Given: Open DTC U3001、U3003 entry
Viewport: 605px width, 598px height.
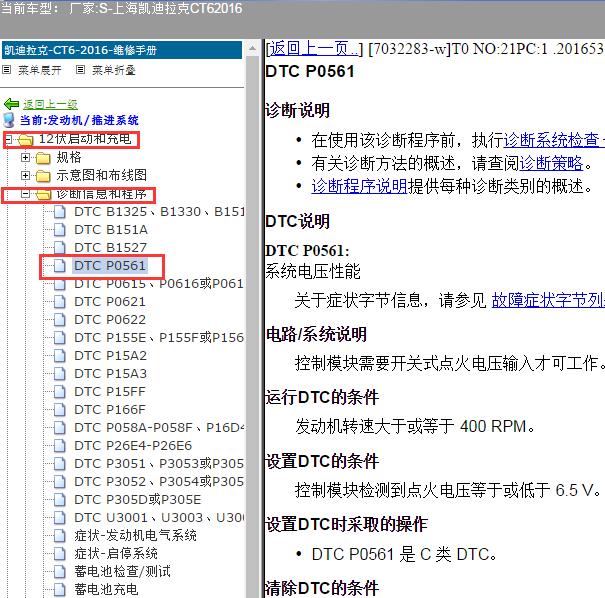Looking at the screenshot, I should 159,517.
